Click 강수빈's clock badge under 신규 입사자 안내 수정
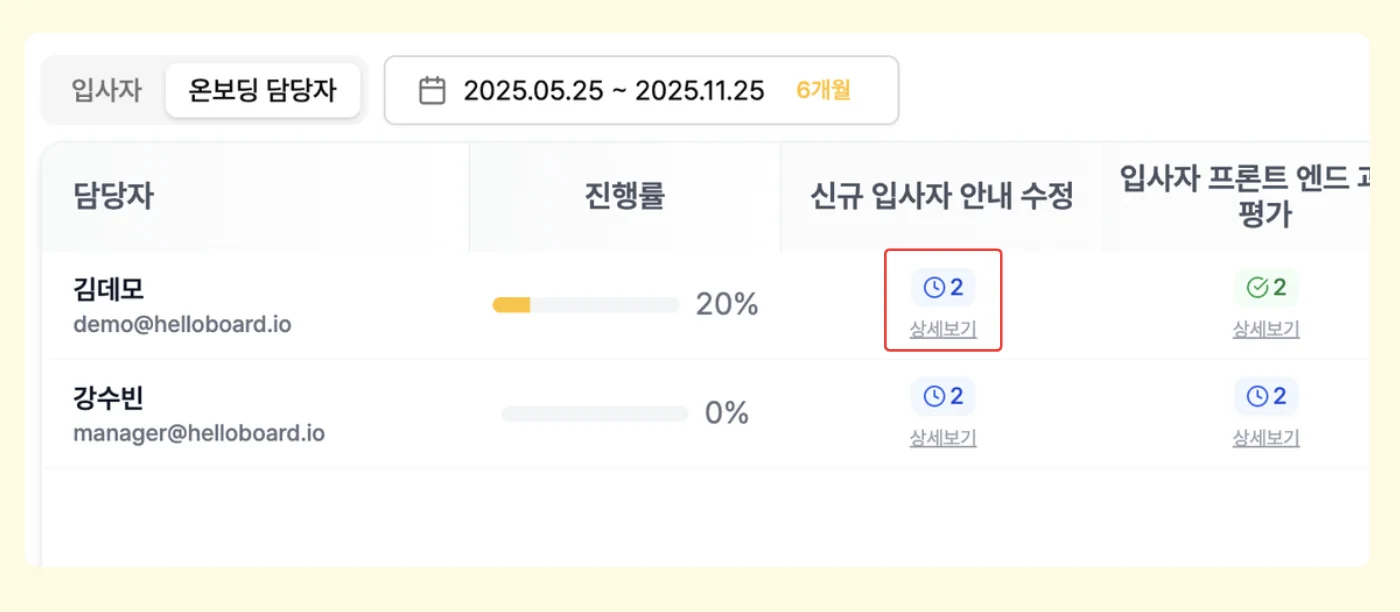This screenshot has width=1400, height=612. (943, 397)
